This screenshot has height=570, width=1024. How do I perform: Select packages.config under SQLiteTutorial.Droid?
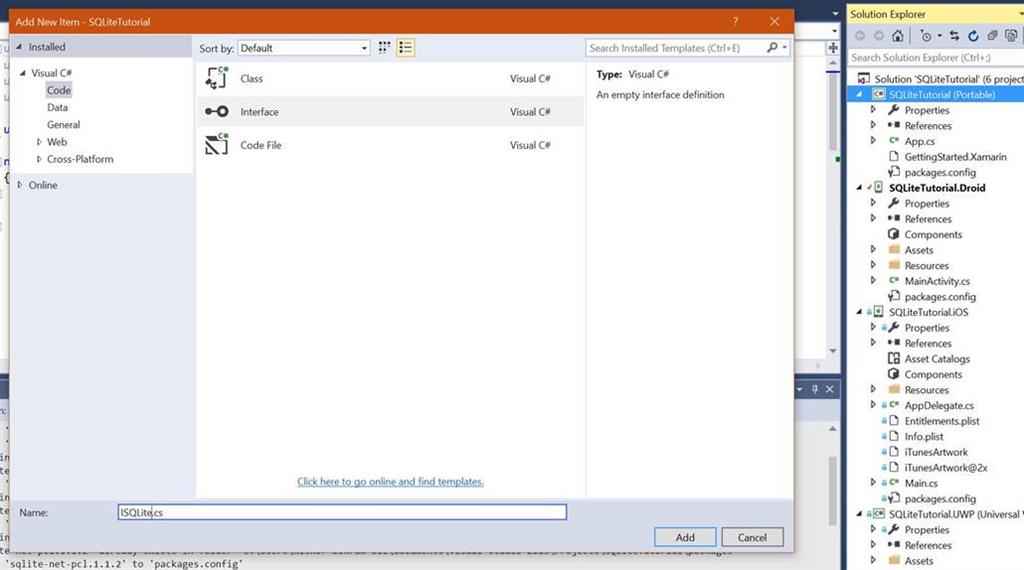940,296
